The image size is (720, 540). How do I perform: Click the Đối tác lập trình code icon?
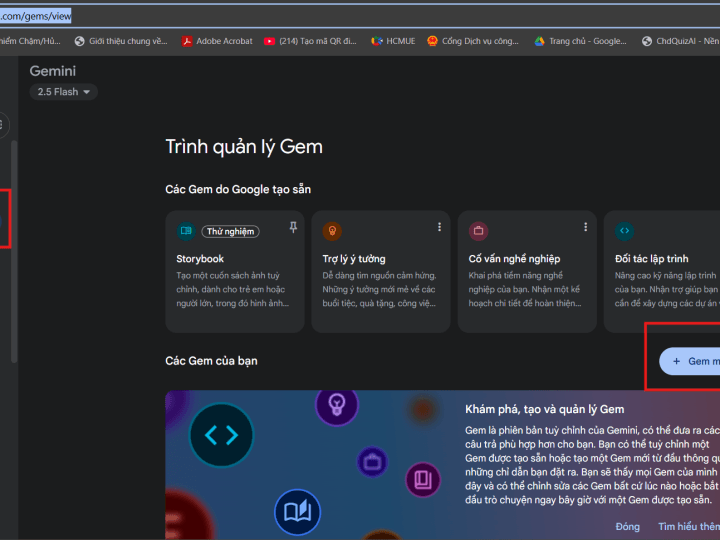click(624, 231)
